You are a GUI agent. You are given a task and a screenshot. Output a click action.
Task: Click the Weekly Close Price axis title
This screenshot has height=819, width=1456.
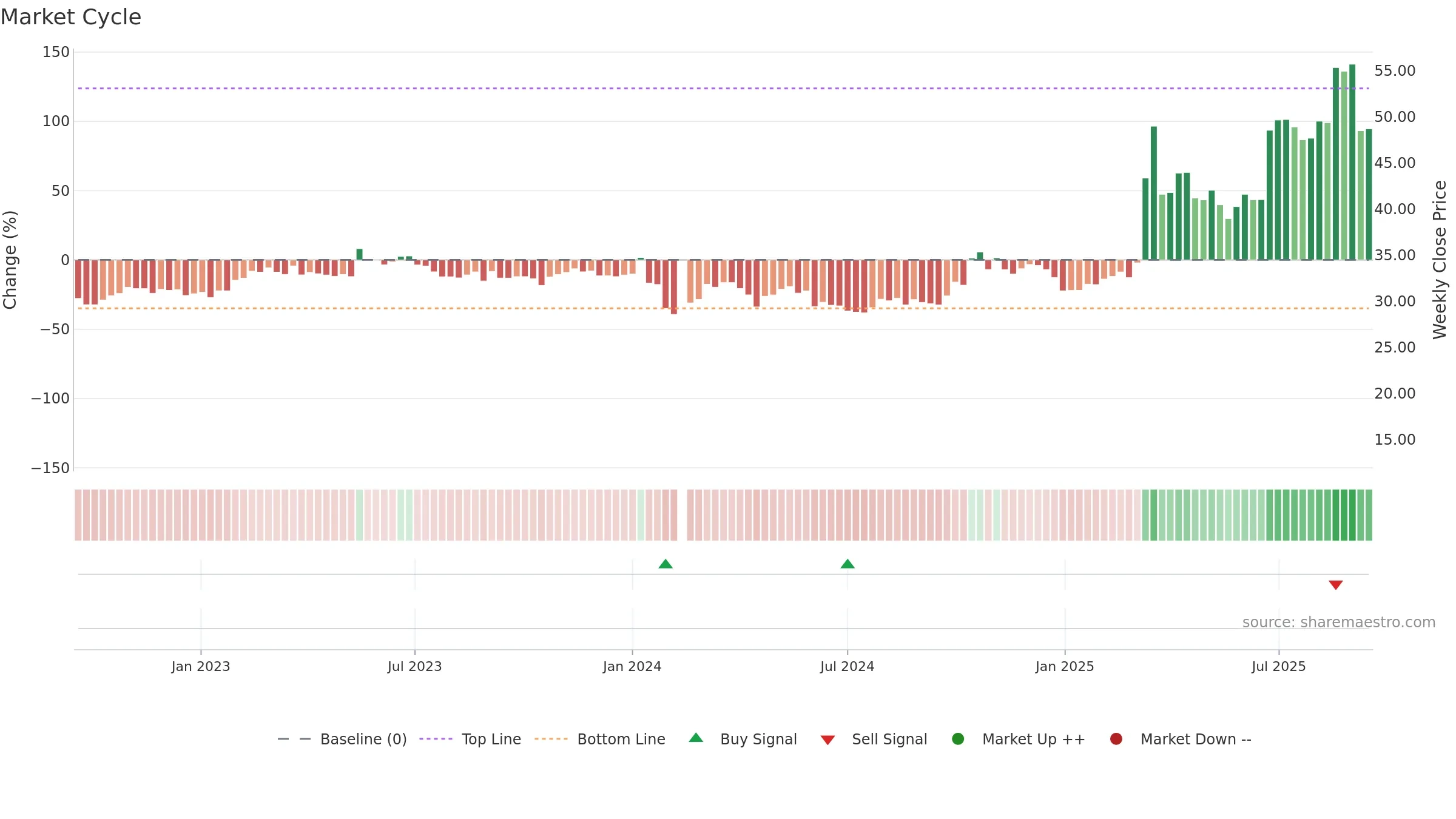(1440, 260)
